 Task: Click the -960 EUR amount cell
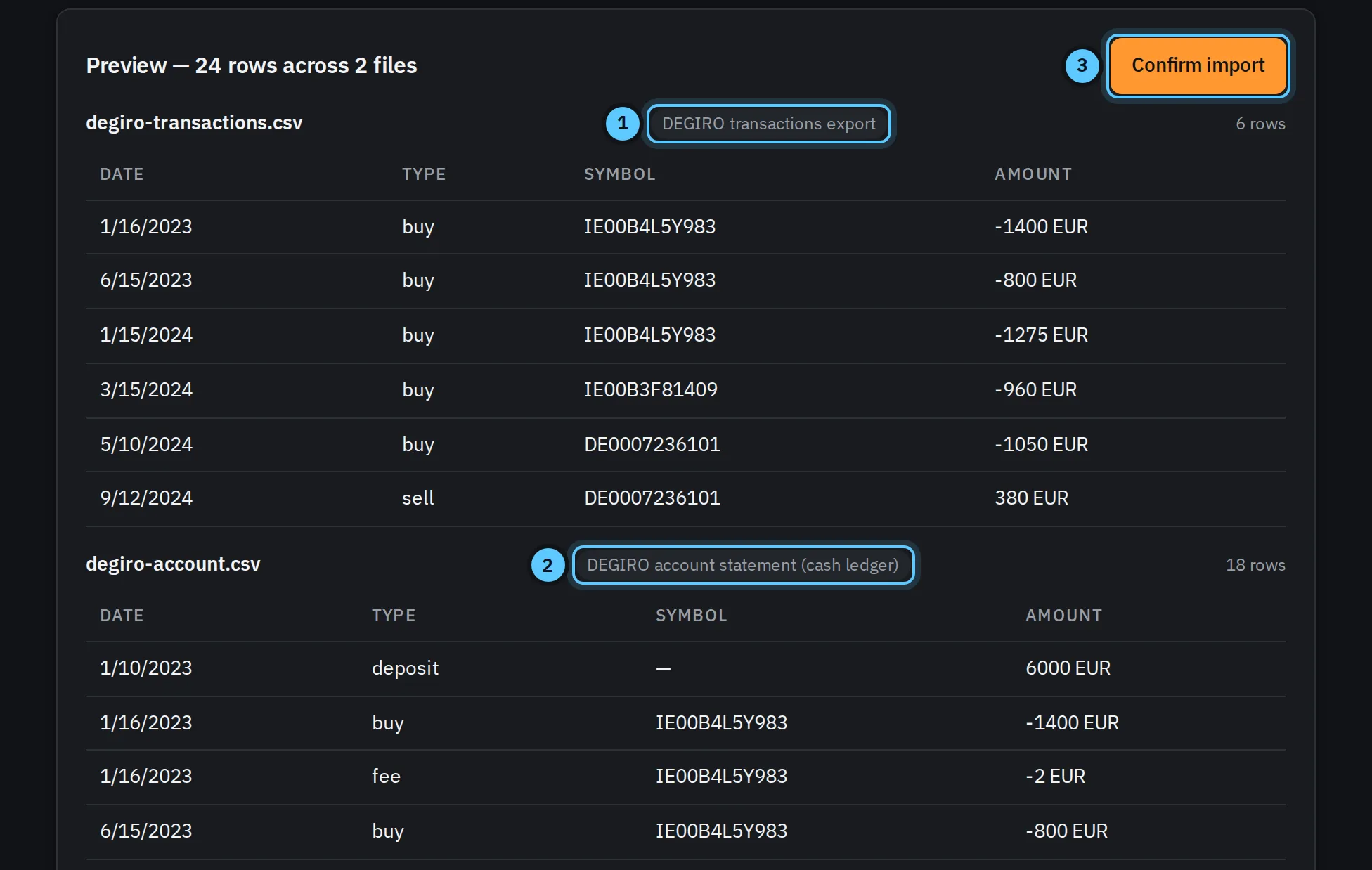pyautogui.click(x=1035, y=389)
